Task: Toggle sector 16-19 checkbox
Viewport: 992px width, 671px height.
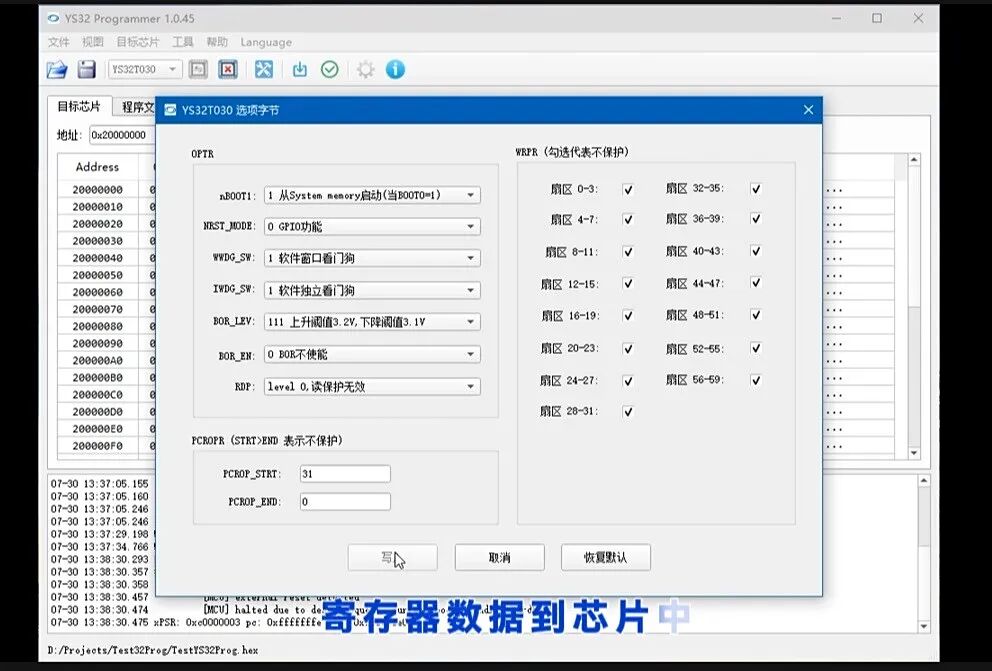Action: (x=628, y=316)
